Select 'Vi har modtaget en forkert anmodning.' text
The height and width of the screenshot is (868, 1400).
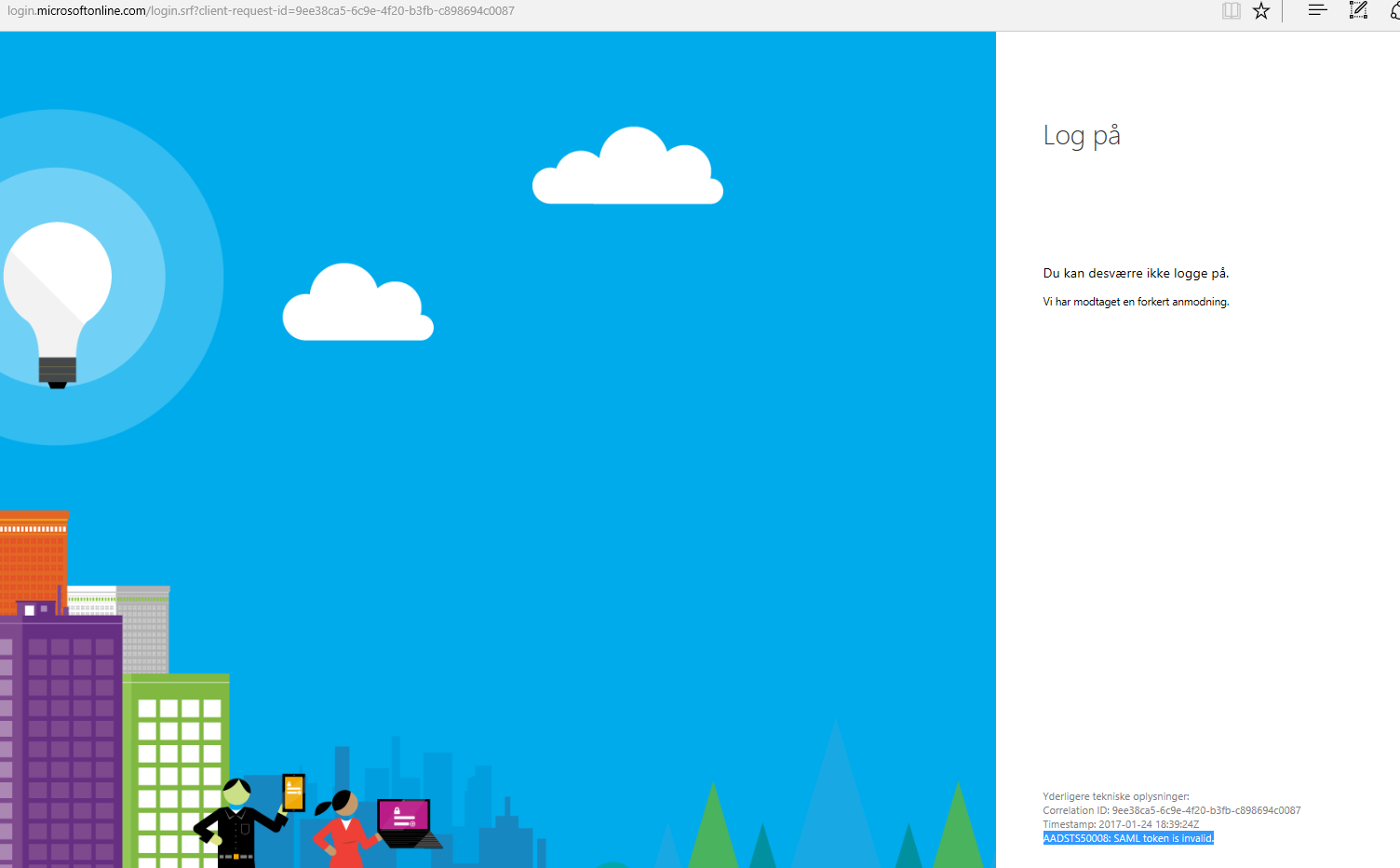(x=1136, y=302)
